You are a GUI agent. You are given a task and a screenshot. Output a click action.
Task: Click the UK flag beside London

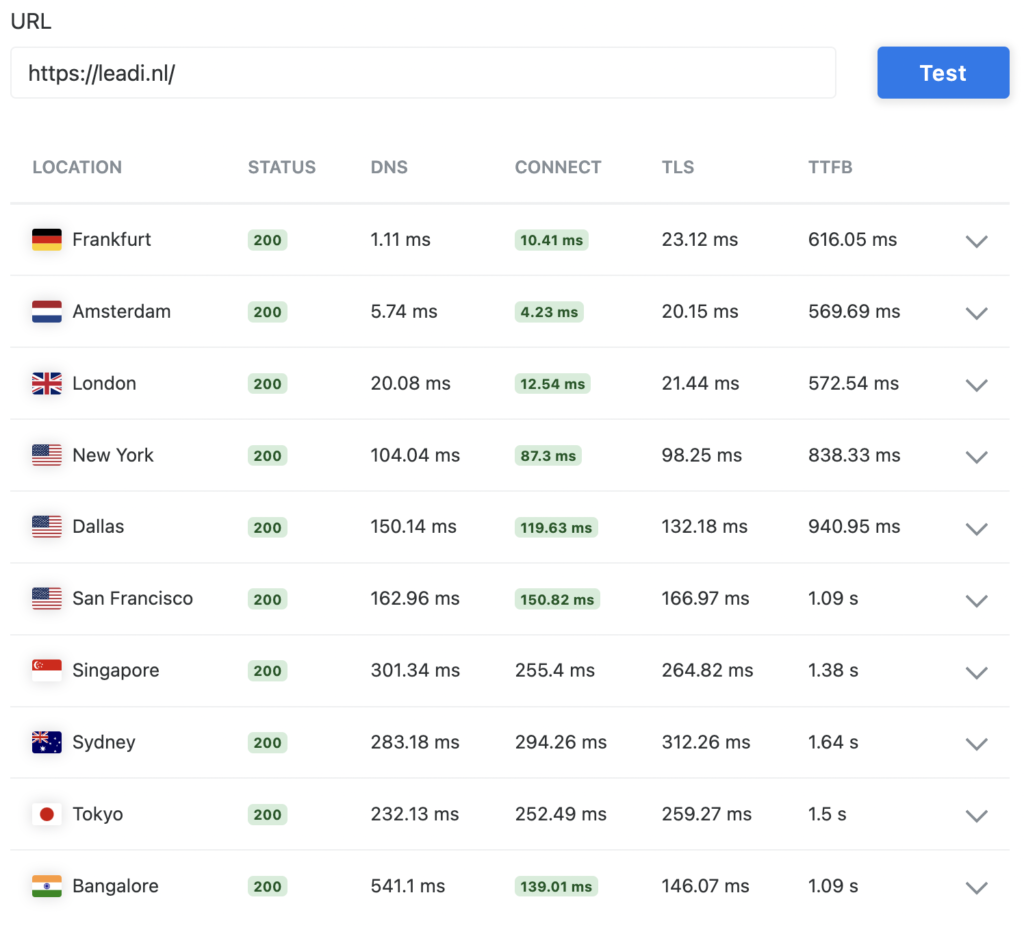[x=47, y=383]
